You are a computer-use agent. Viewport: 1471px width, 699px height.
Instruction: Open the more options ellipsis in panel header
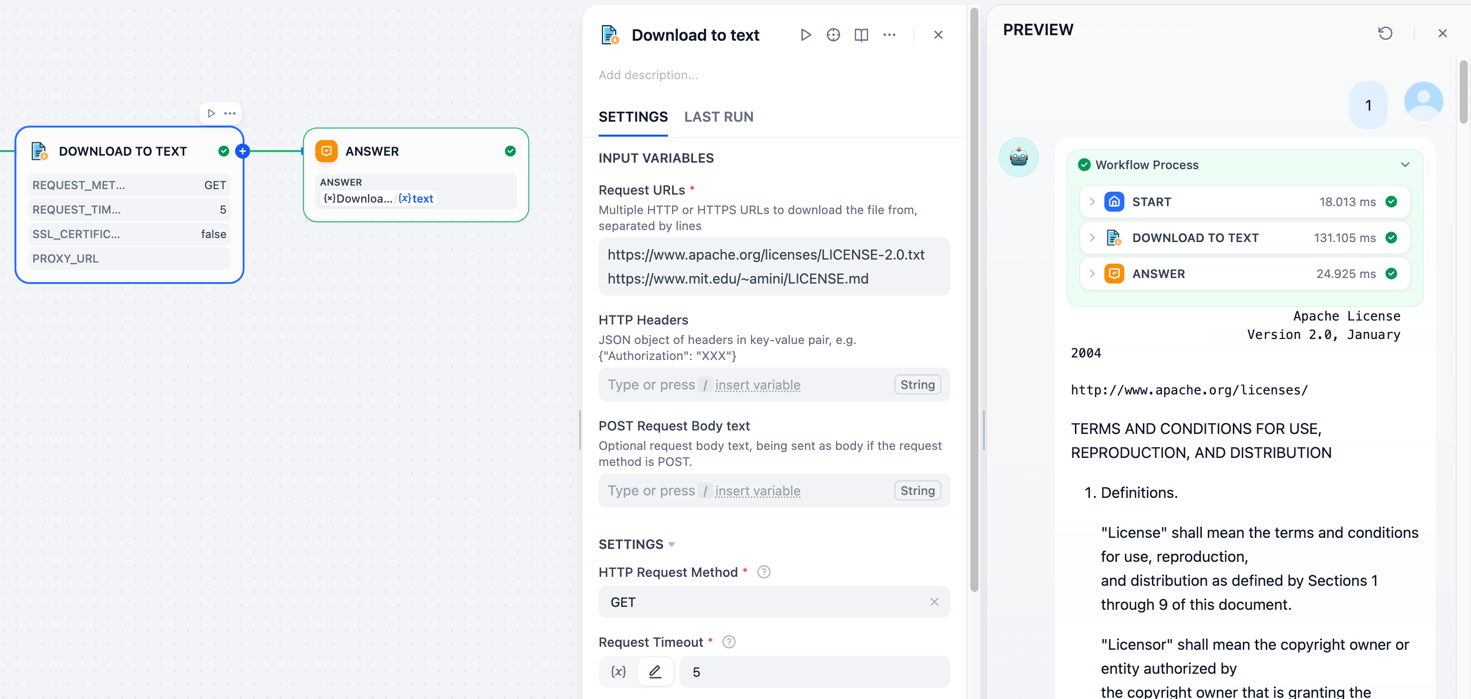pyautogui.click(x=889, y=35)
